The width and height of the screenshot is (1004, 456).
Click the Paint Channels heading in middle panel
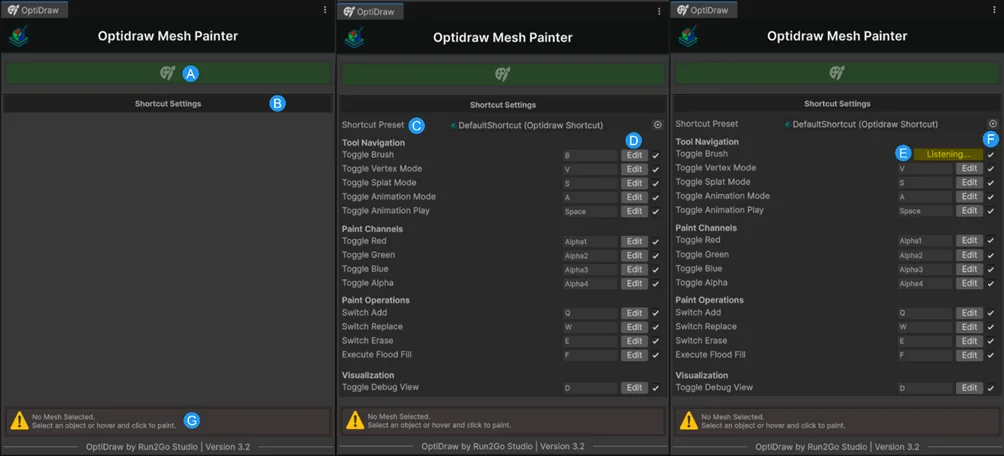[x=372, y=229]
